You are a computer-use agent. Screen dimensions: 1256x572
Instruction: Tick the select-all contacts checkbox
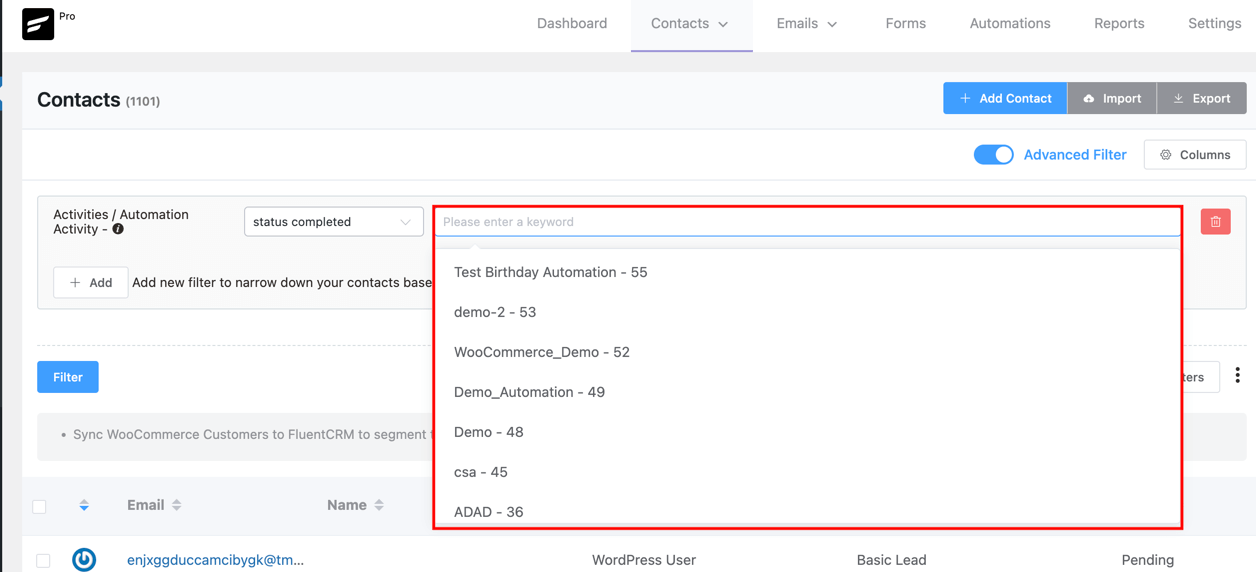click(x=40, y=506)
